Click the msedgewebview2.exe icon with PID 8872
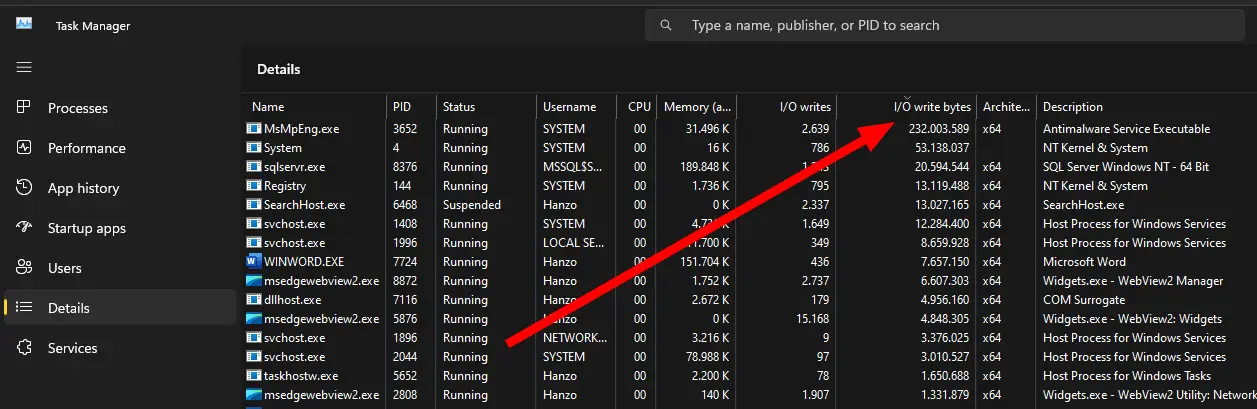Image resolution: width=1257 pixels, height=409 pixels. pos(253,281)
